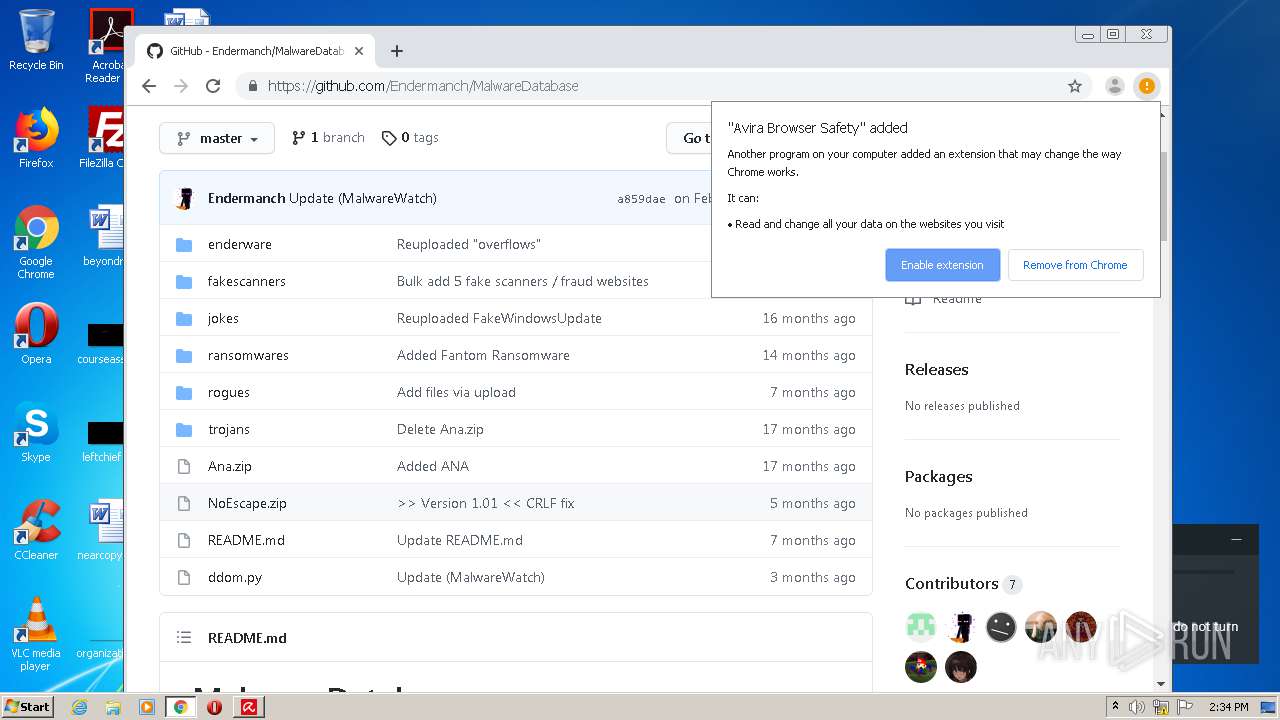Click the fakescanners folder icon
The width and height of the screenshot is (1280, 720).
click(x=184, y=281)
